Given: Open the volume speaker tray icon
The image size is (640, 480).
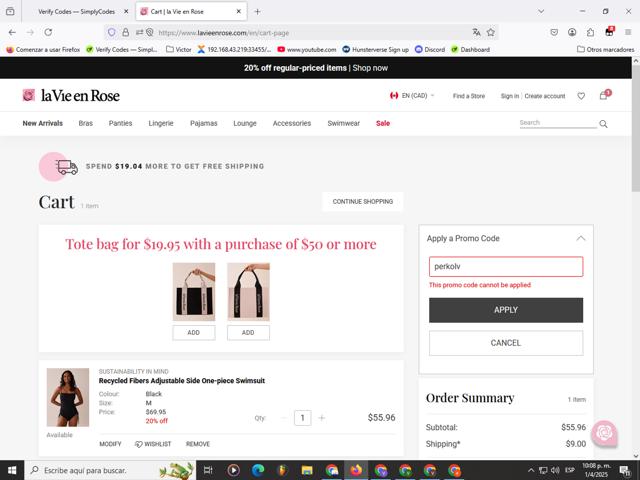Looking at the screenshot, I should [555, 470].
